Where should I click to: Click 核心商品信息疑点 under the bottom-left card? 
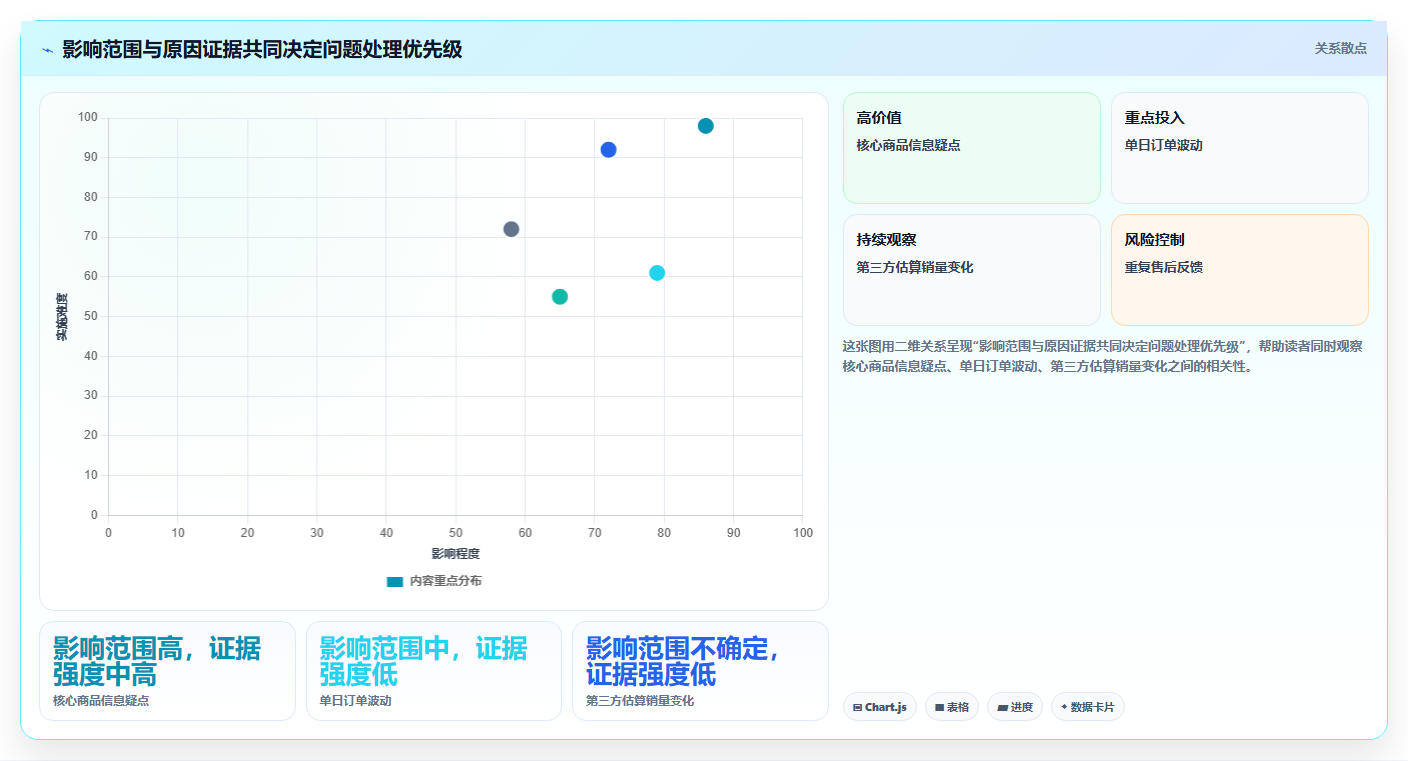(x=101, y=701)
